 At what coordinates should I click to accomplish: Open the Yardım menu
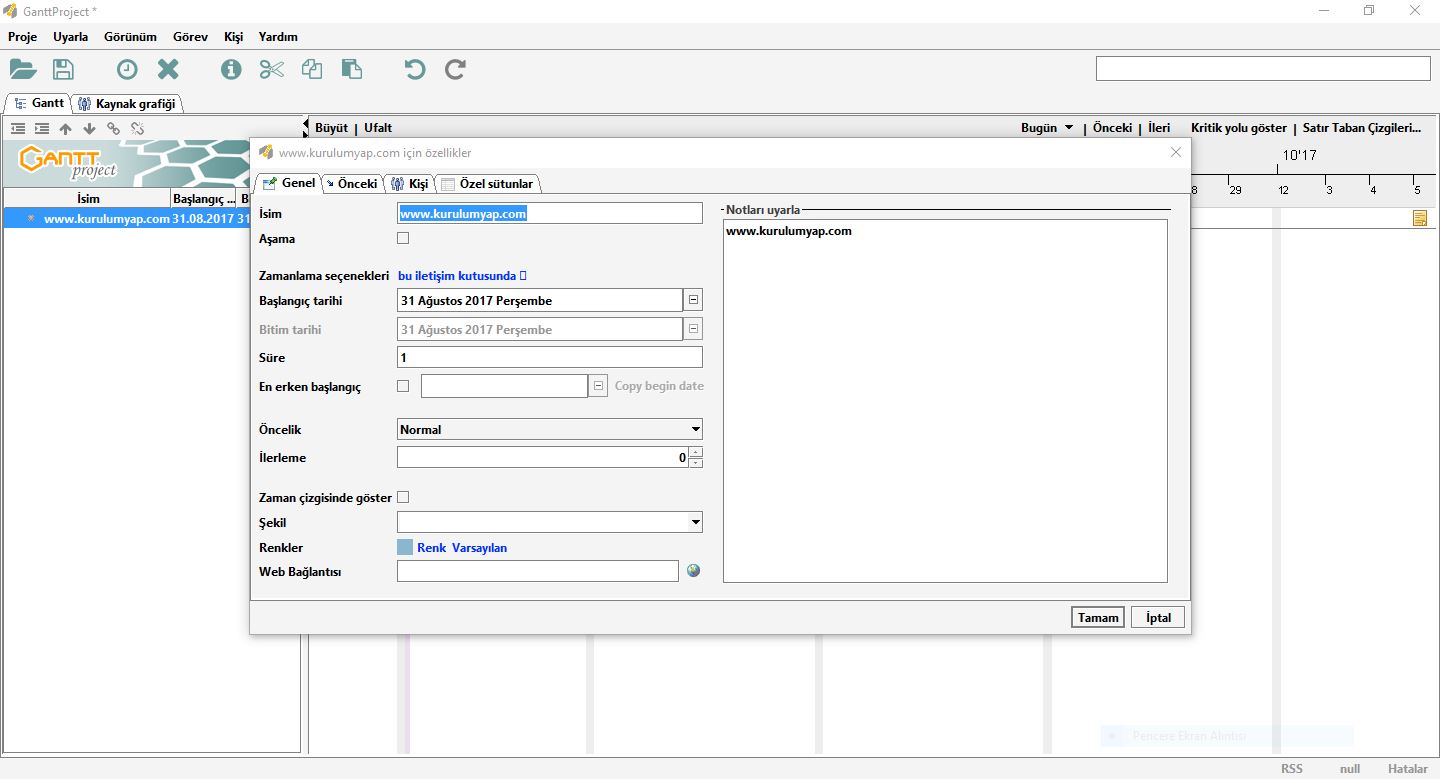coord(278,37)
